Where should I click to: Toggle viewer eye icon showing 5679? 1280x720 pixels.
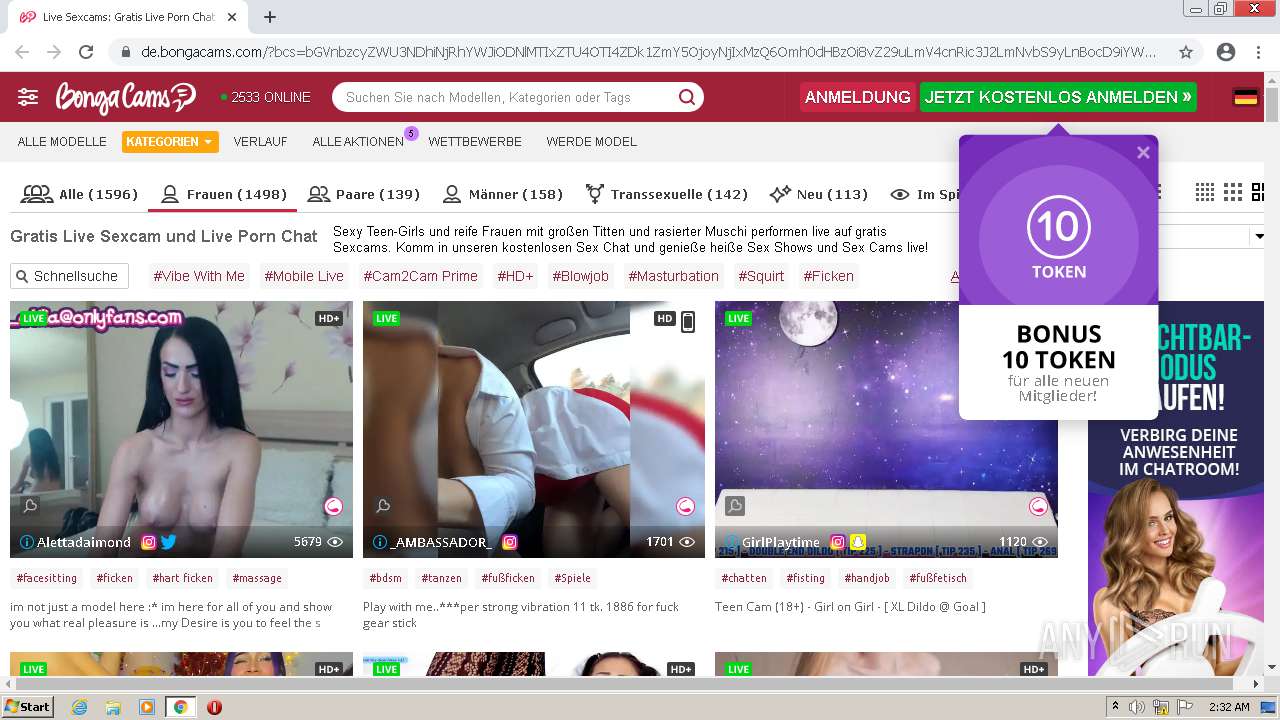[335, 542]
